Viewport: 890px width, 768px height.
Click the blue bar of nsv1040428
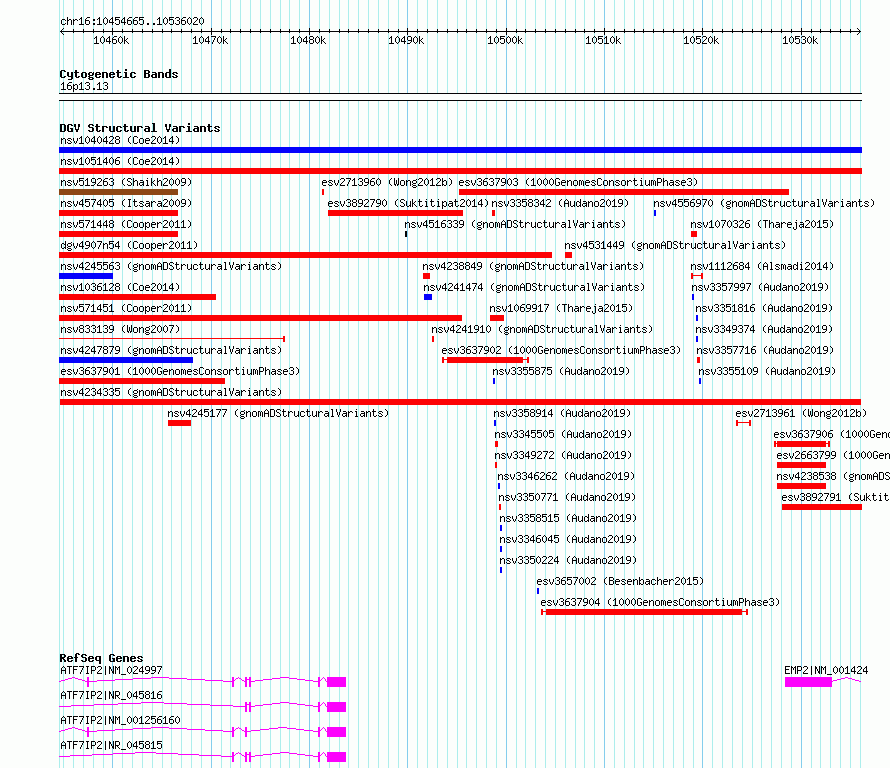click(x=460, y=150)
